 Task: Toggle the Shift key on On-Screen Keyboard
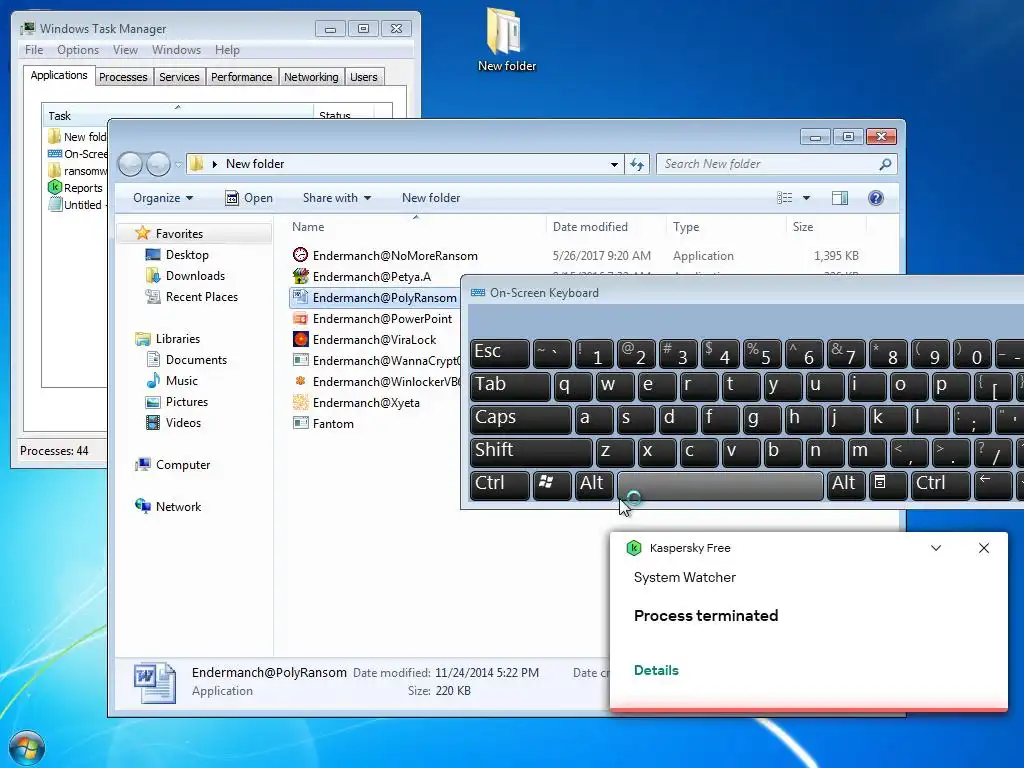tap(530, 451)
